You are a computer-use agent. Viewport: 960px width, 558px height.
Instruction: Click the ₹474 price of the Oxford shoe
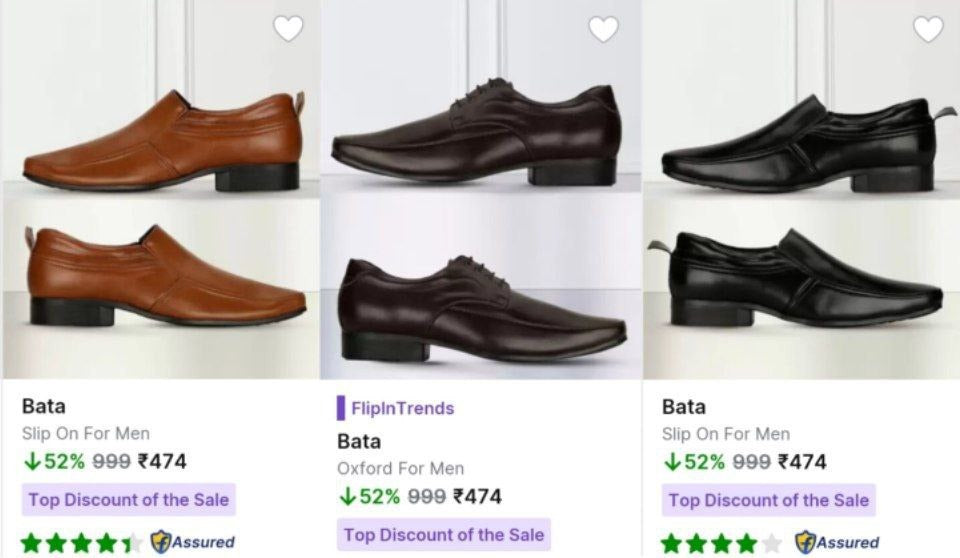point(477,496)
